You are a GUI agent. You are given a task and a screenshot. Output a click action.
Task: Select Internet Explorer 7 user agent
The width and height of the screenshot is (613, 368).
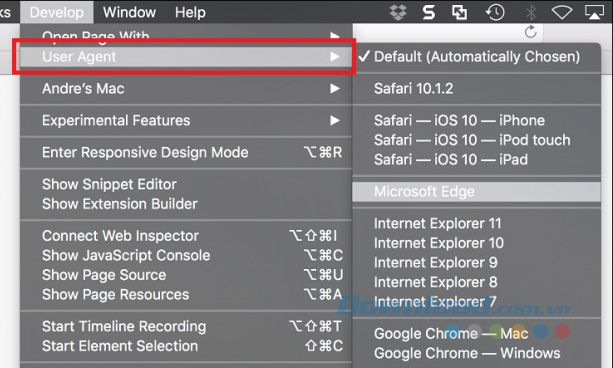pos(477,302)
